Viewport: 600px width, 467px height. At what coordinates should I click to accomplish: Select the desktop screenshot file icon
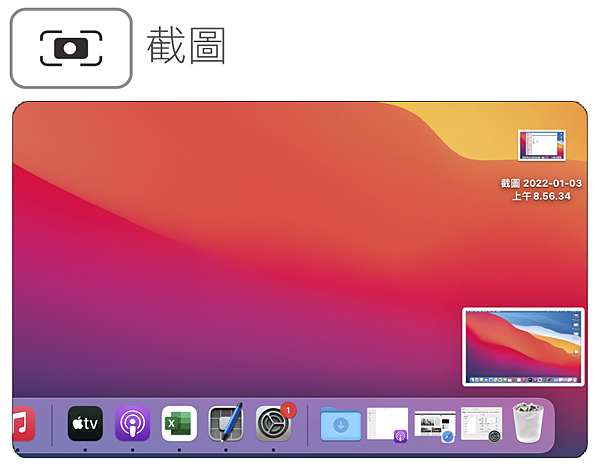[541, 145]
